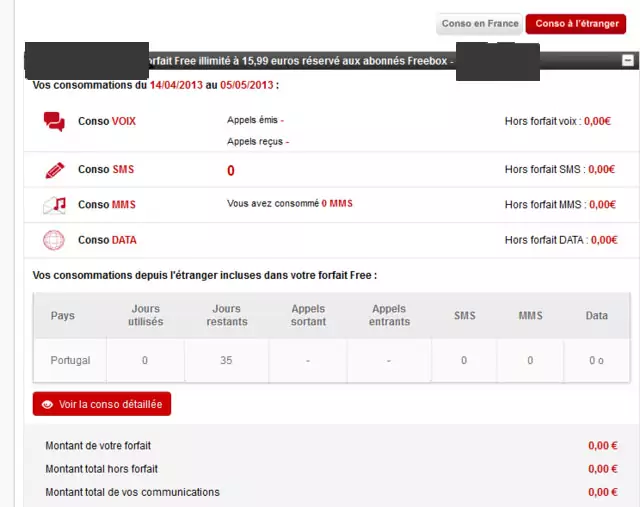Screen dimensions: 640x507
Task: Select the Portugal row cell
Action: pos(70,360)
